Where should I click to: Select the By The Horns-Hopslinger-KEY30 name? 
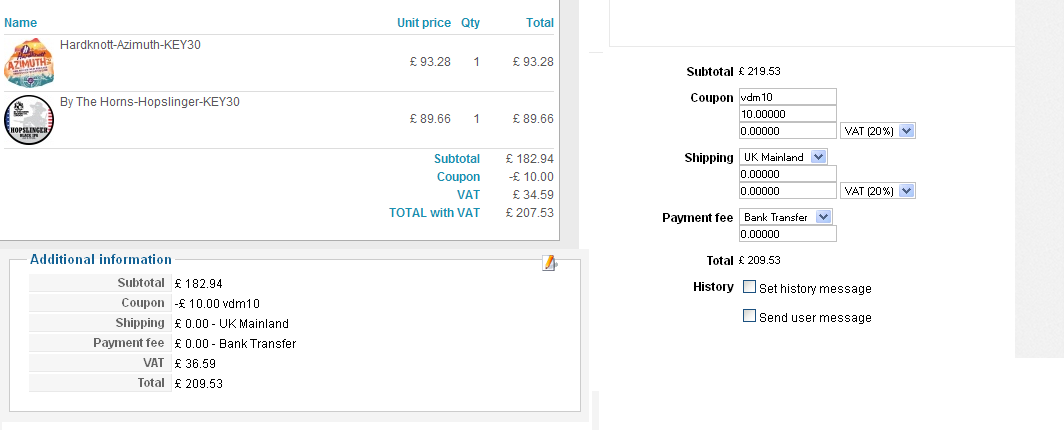[150, 102]
